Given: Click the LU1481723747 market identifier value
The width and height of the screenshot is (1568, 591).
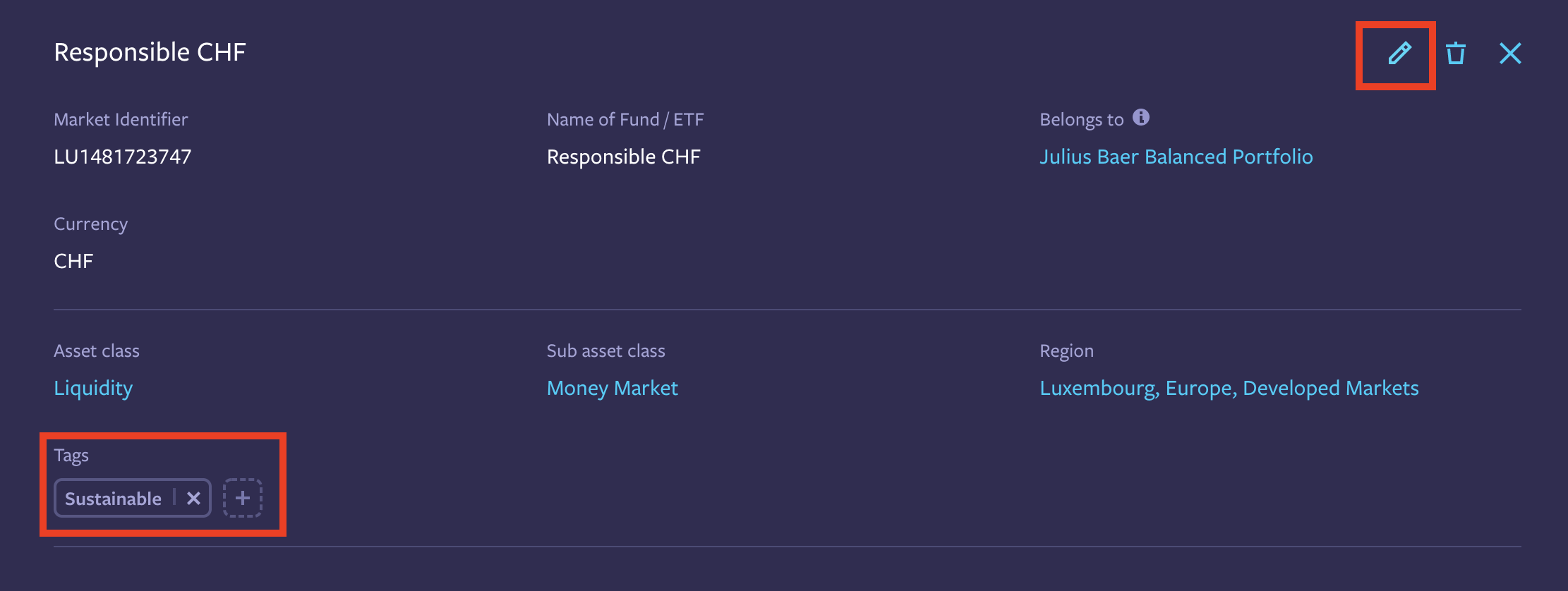Looking at the screenshot, I should point(123,157).
